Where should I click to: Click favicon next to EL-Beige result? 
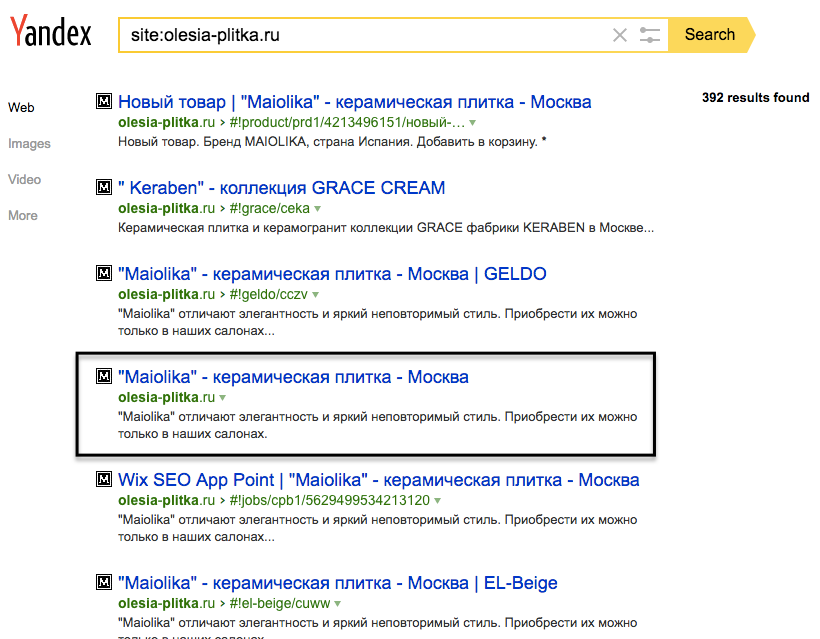104,582
